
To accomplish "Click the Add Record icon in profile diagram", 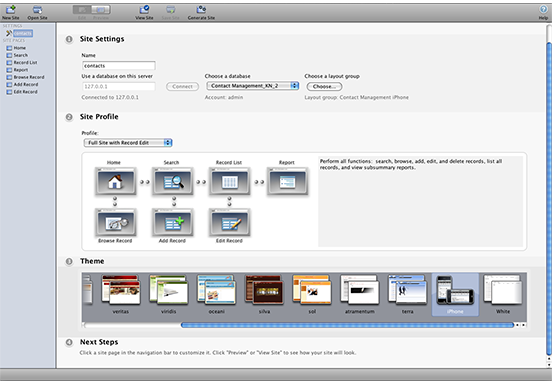I will pos(172,222).
